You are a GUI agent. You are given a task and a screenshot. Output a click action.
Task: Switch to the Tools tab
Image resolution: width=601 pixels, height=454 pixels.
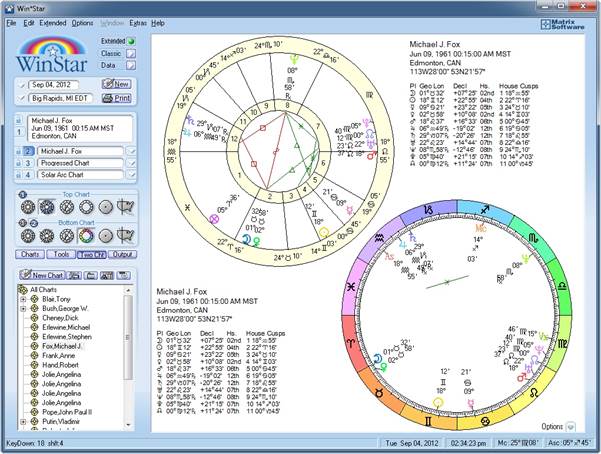pyautogui.click(x=61, y=255)
